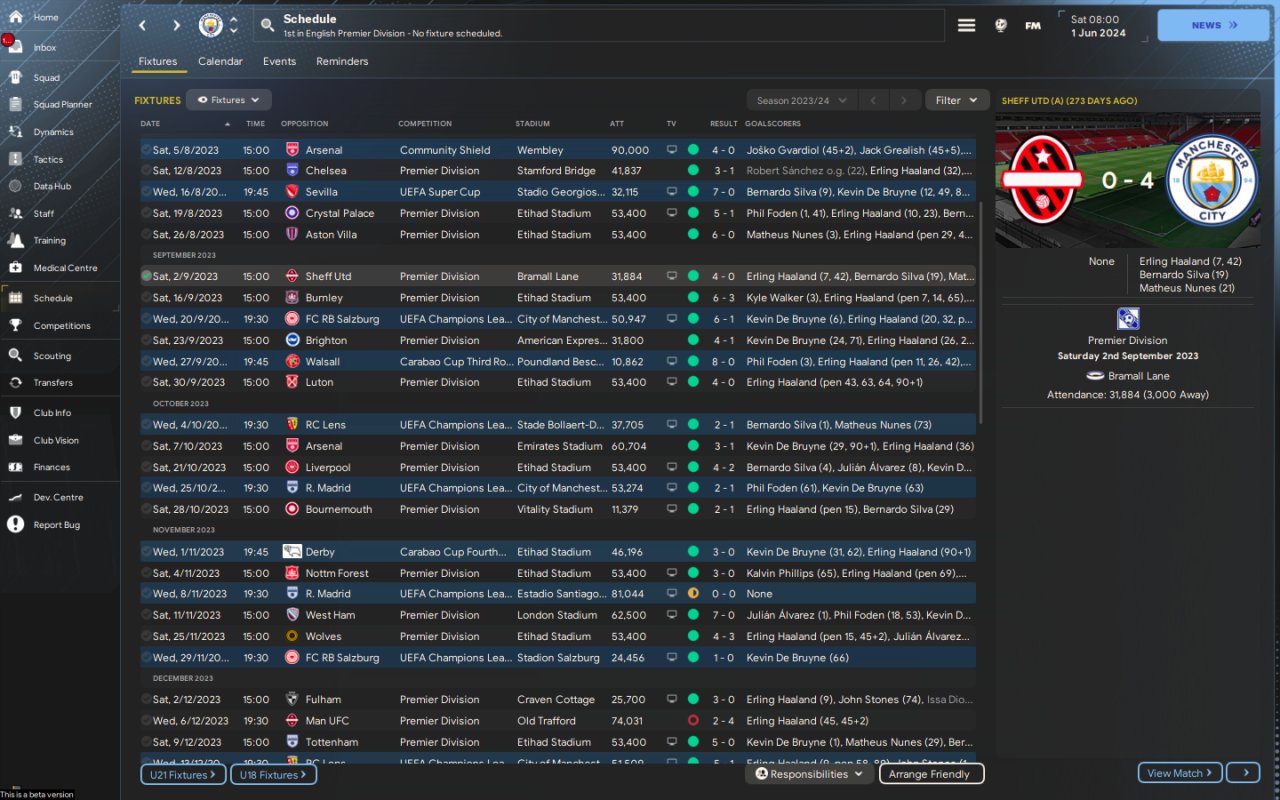Toggle the checkmark on the Aston Villa row
The height and width of the screenshot is (800, 1280).
(147, 234)
